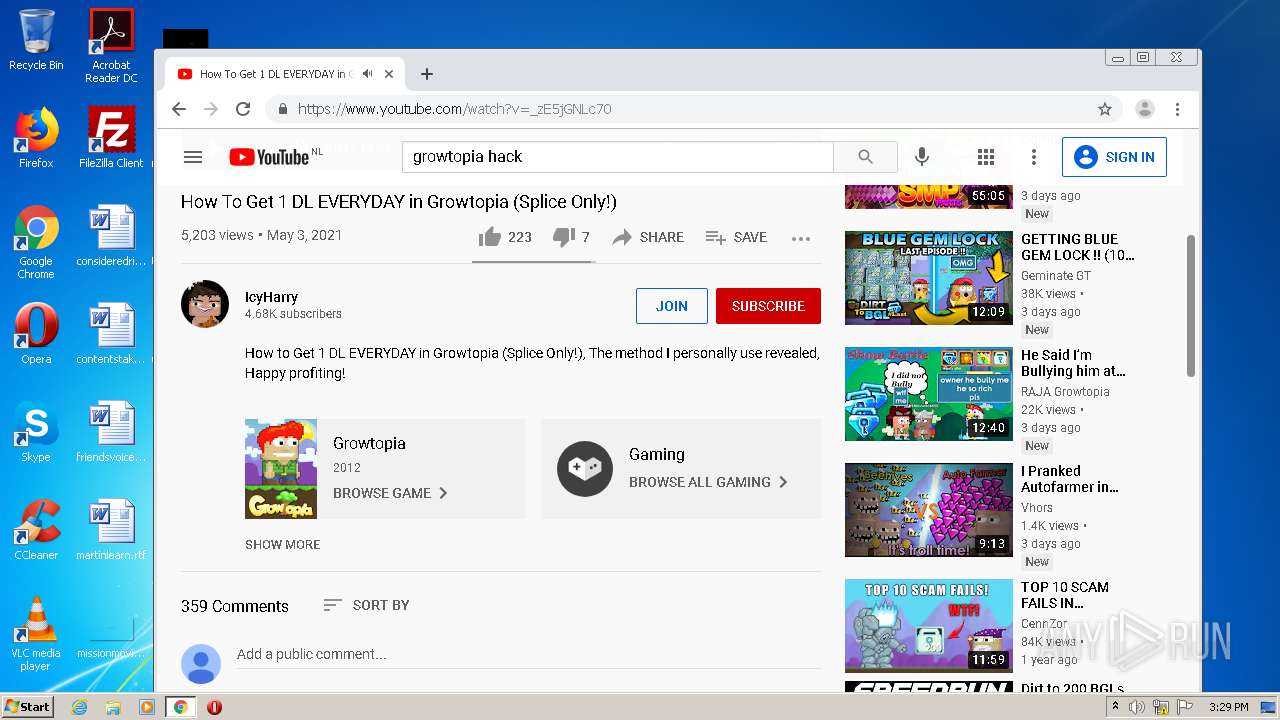
Task: Open Chrome three-dot menu
Action: (1178, 109)
